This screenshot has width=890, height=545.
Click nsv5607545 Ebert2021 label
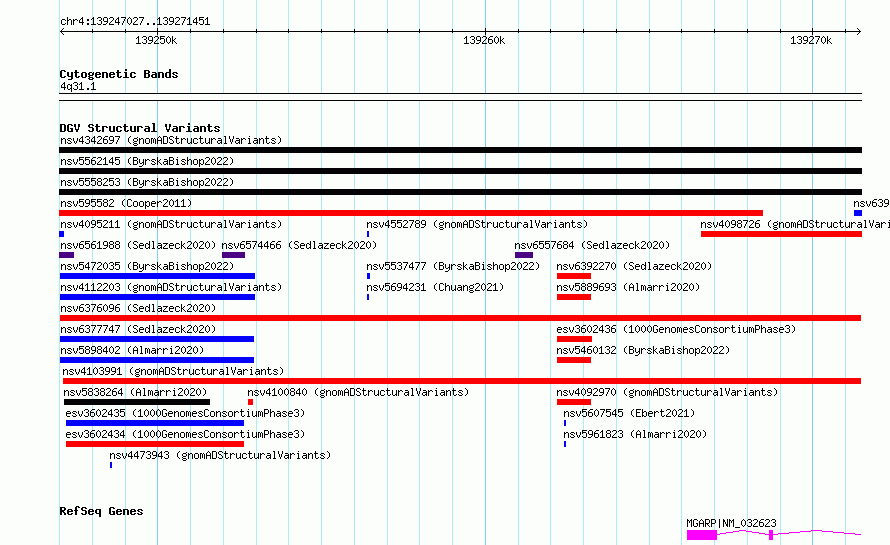[x=629, y=413]
